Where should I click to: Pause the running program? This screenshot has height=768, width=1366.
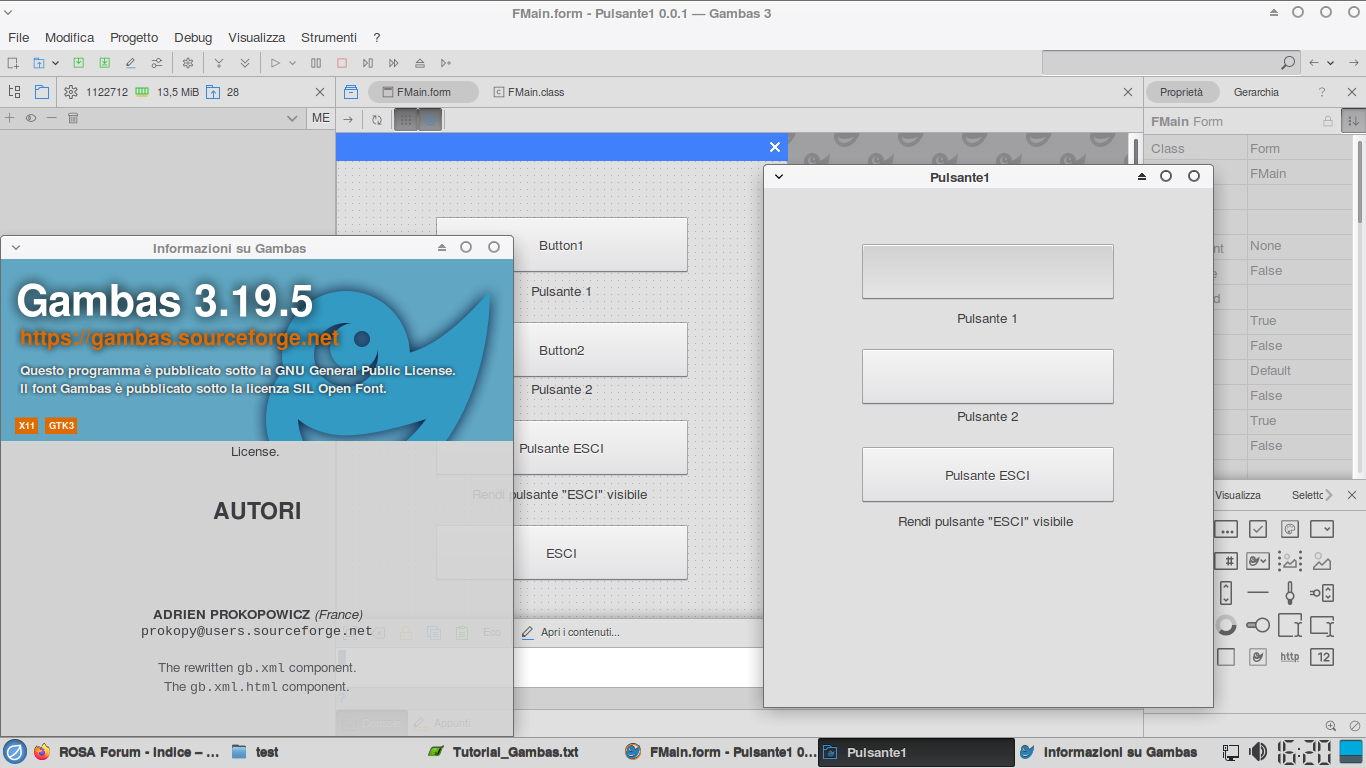[x=316, y=63]
